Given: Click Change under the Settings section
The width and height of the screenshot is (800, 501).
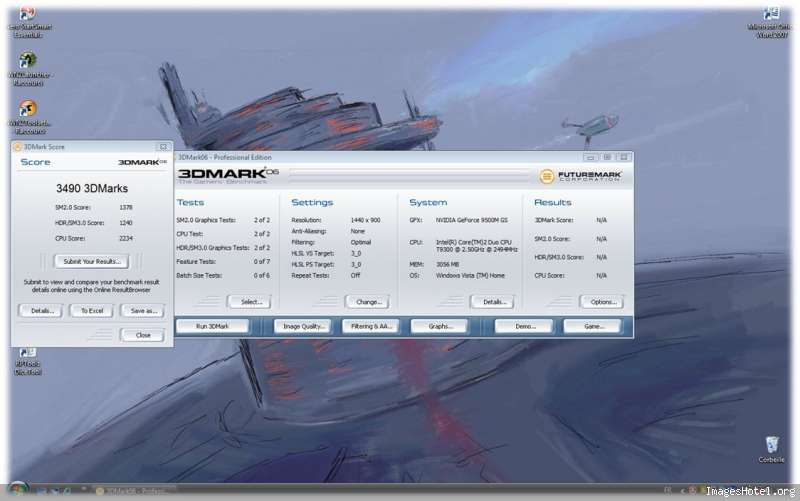Looking at the screenshot, I should tap(367, 301).
